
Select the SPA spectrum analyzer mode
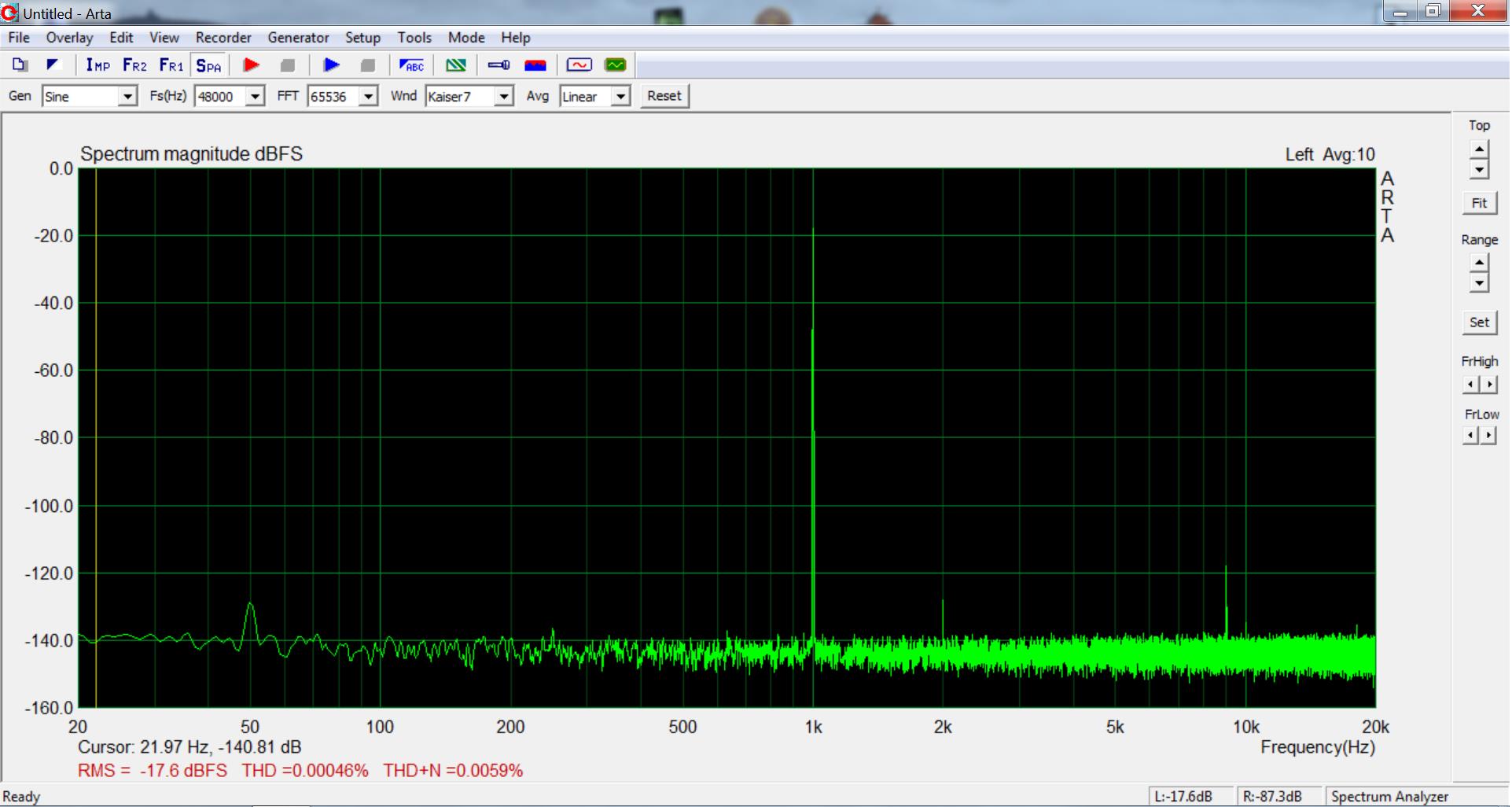208,65
